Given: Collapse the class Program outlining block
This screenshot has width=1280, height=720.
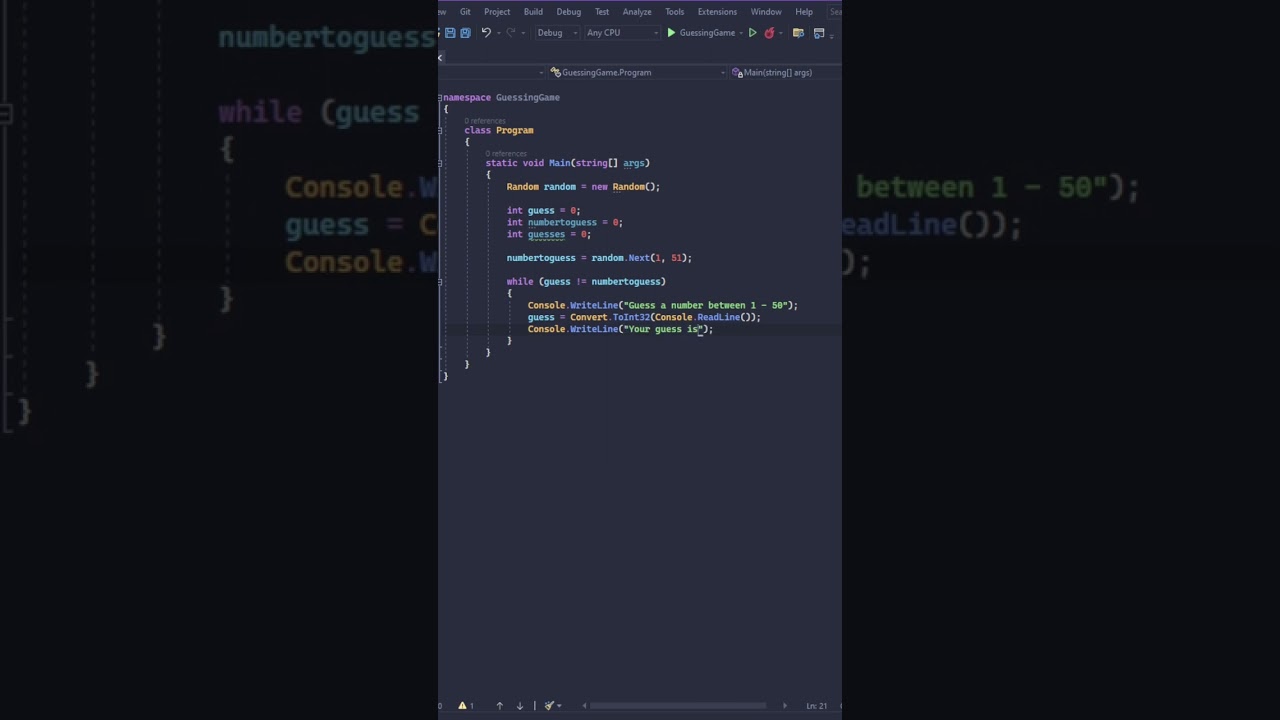Looking at the screenshot, I should (x=441, y=130).
